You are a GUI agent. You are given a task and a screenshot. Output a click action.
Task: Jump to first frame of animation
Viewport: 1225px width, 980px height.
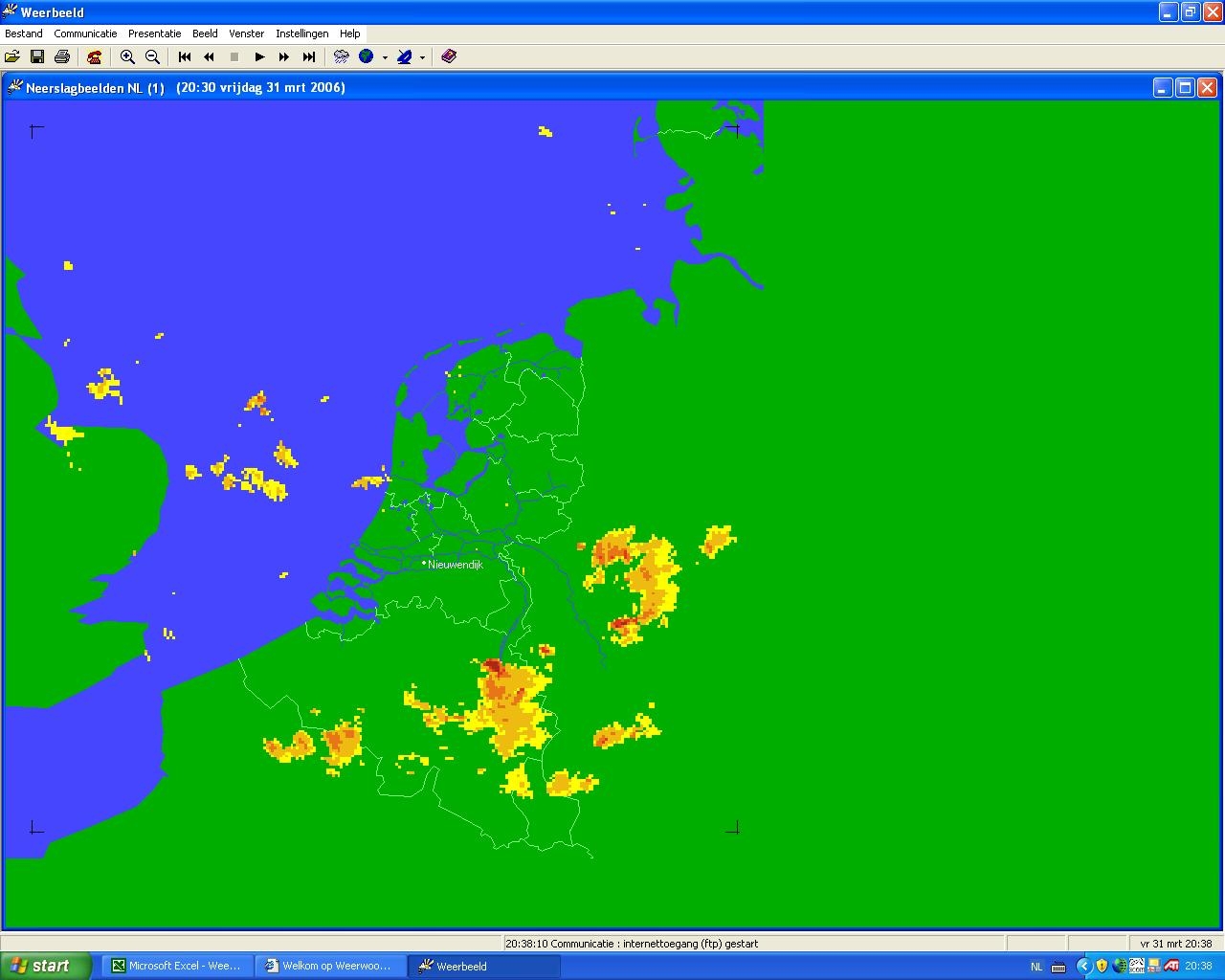(x=185, y=56)
